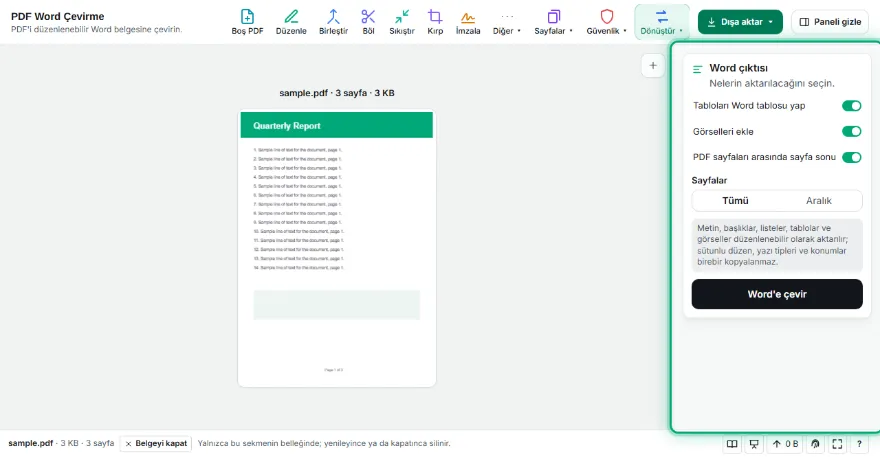
Task: Toggle PDF sayfaları arasında sayfa sonu
Action: tap(851, 157)
